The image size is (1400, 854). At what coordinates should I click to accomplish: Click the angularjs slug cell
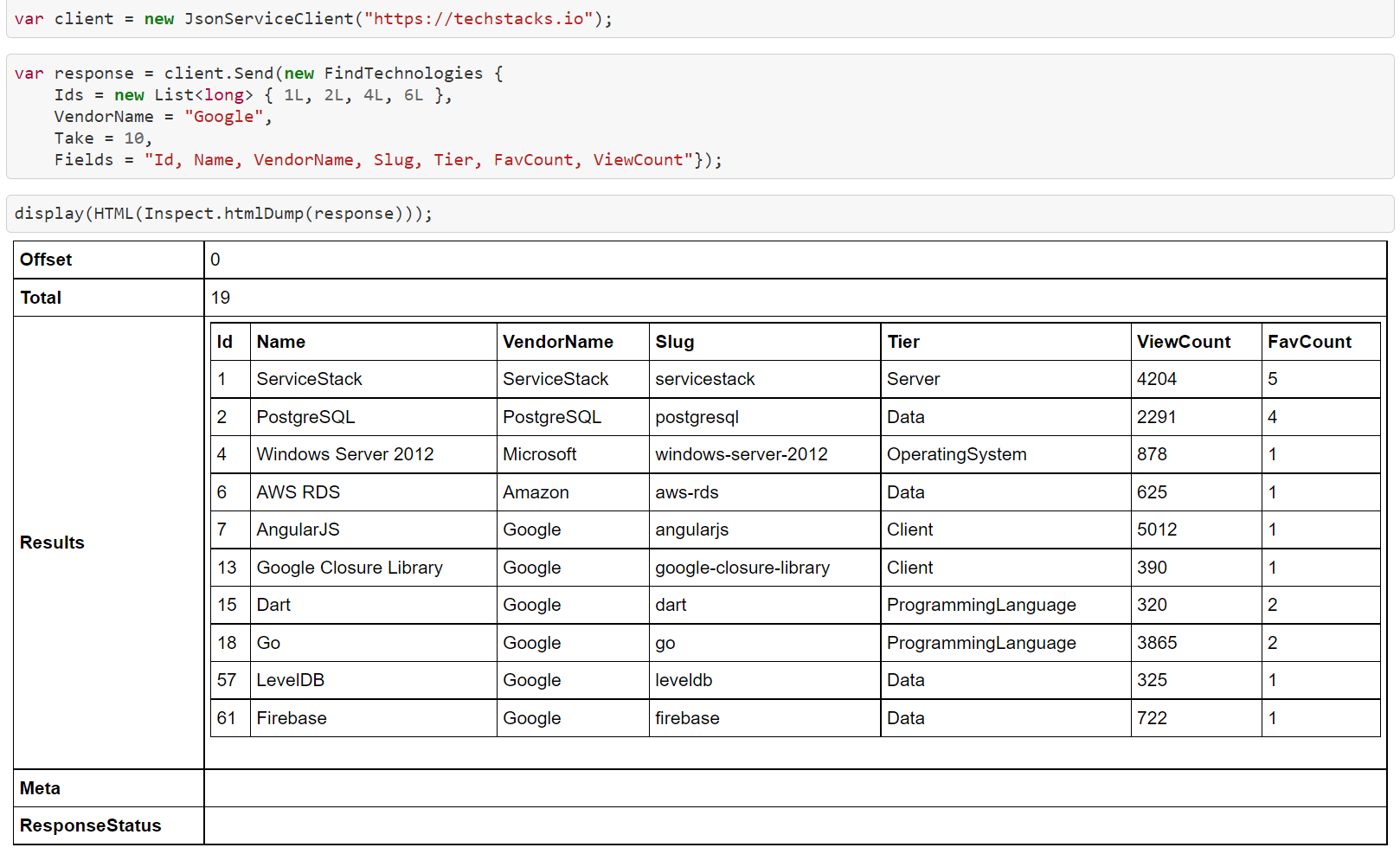(x=765, y=530)
